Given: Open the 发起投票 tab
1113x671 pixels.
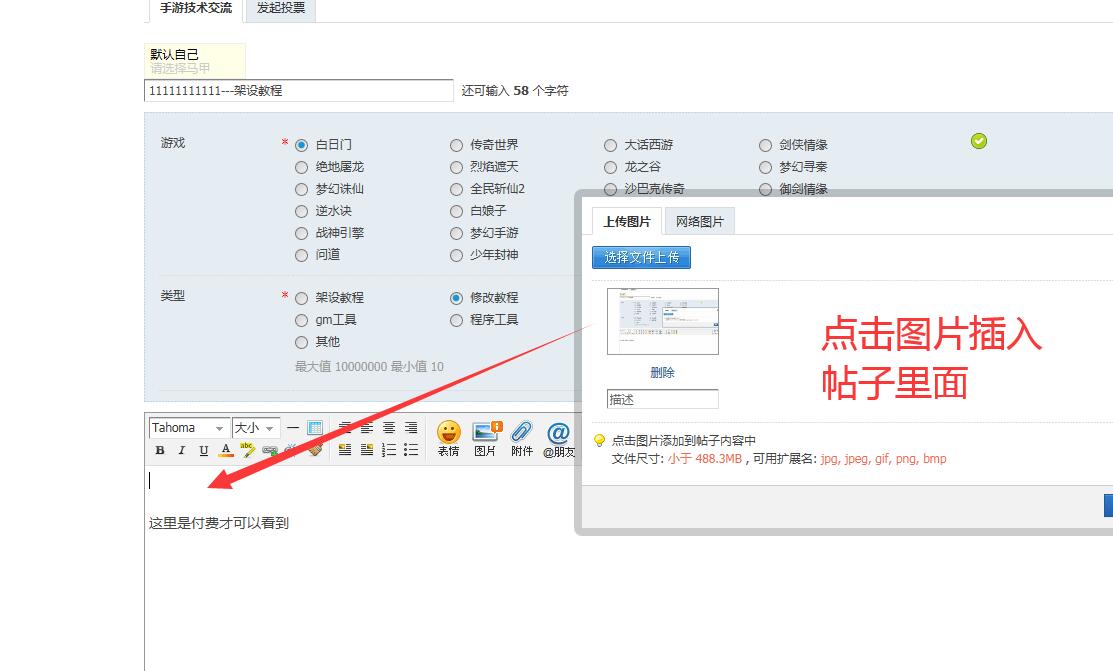Looking at the screenshot, I should (x=280, y=8).
